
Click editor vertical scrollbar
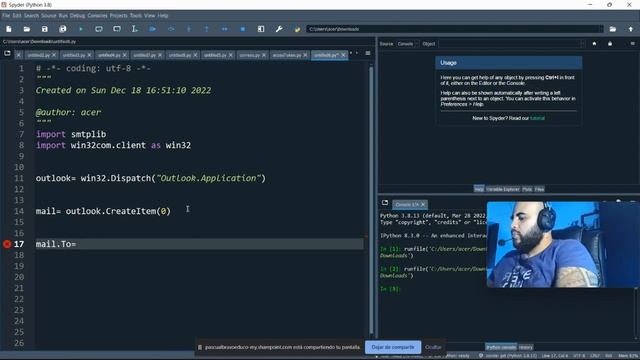click(371, 200)
